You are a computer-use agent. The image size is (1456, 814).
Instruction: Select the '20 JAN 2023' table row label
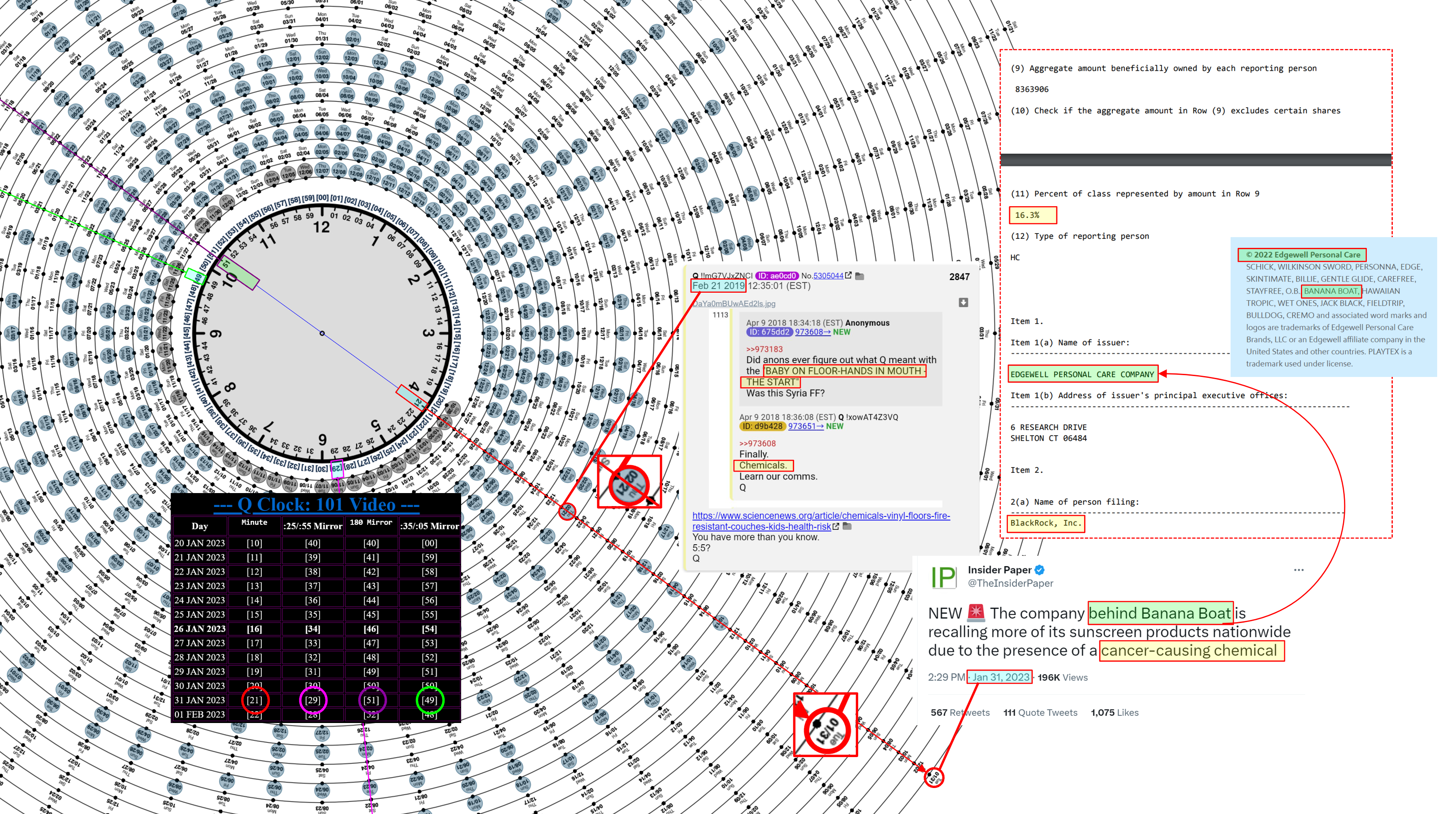click(199, 543)
